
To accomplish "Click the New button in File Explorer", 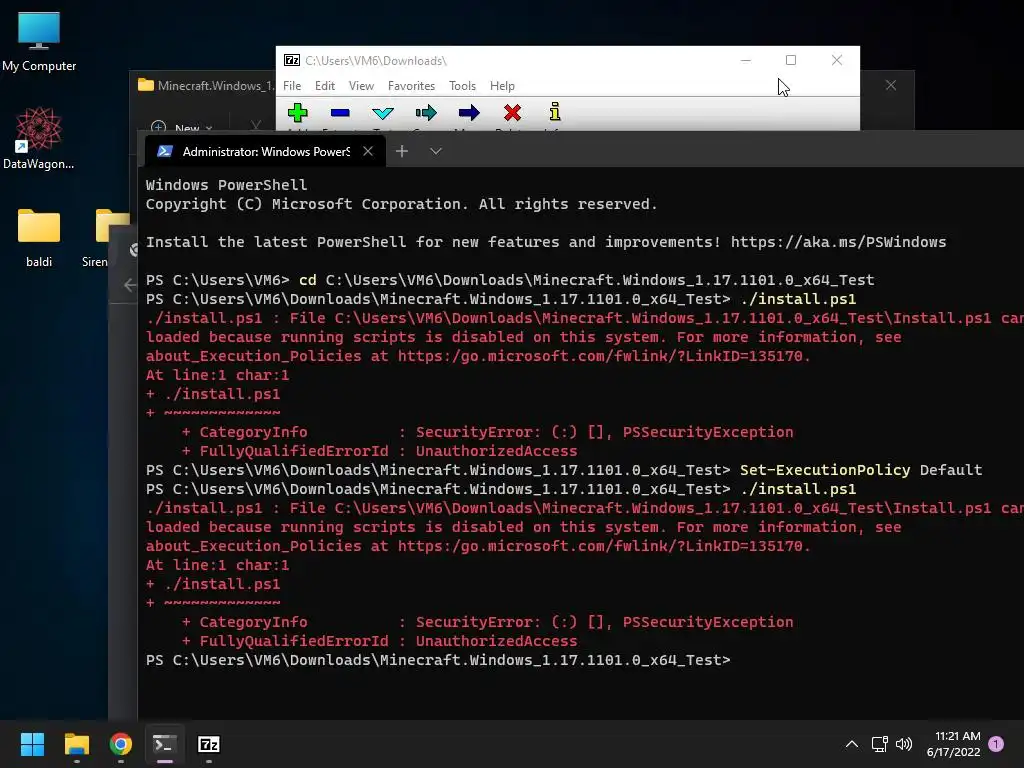I will point(181,127).
